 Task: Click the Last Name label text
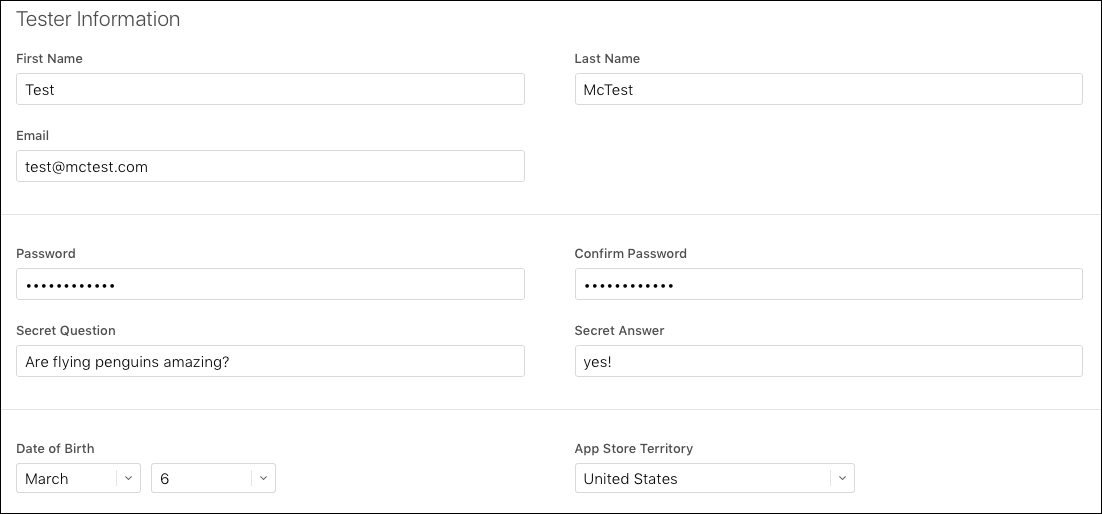(607, 59)
